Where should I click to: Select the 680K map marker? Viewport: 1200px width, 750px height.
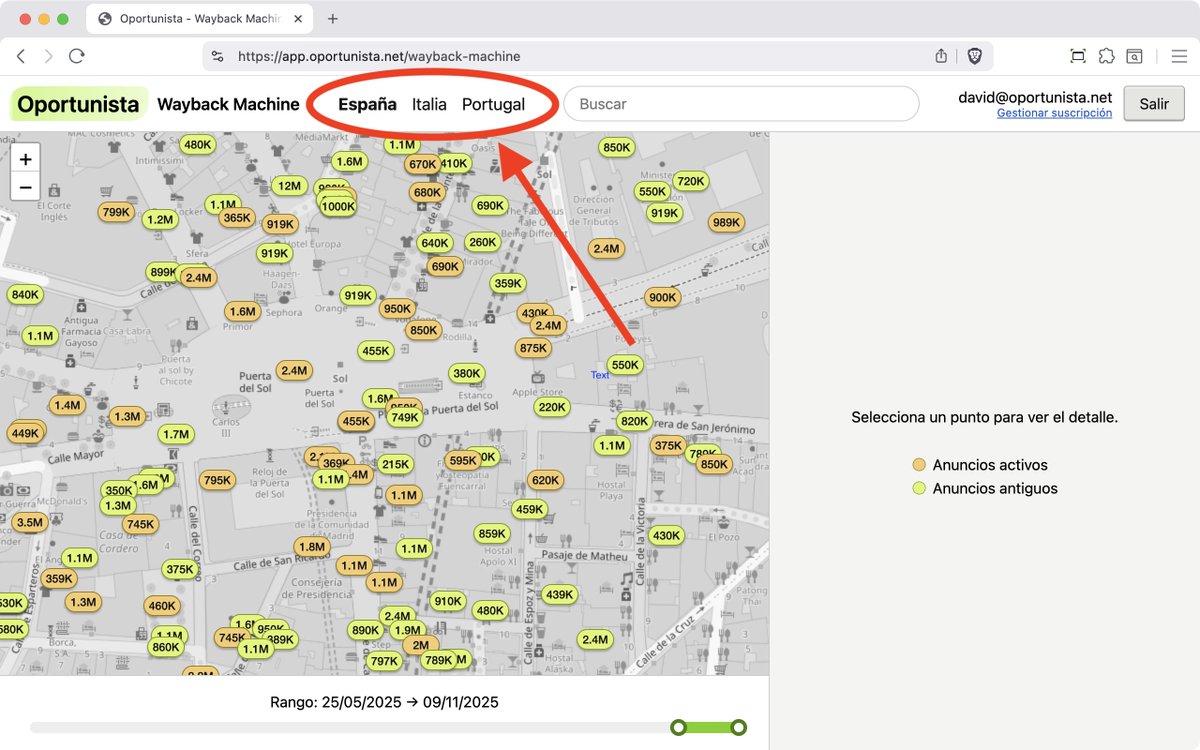point(427,193)
